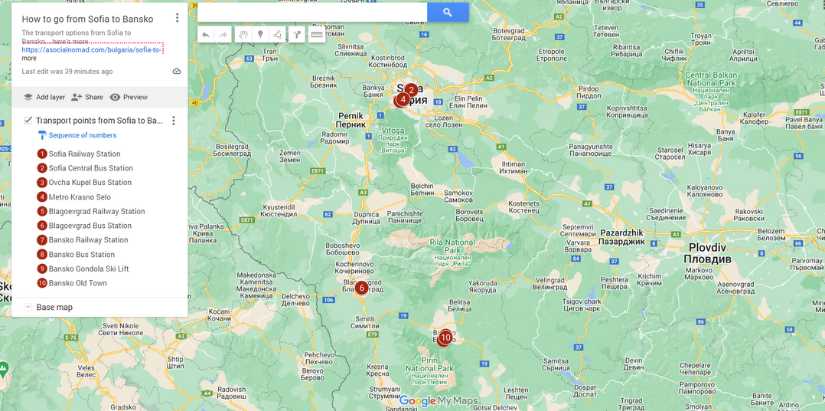Screen dimensions: 825x411
Task: Select the draw a line tool
Action: (x=277, y=35)
